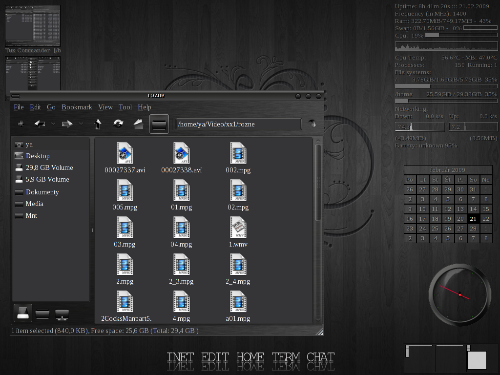Viewport: 500px width, 375px height.
Task: Toggle the computer view button toolbar icon
Action: [x=159, y=124]
